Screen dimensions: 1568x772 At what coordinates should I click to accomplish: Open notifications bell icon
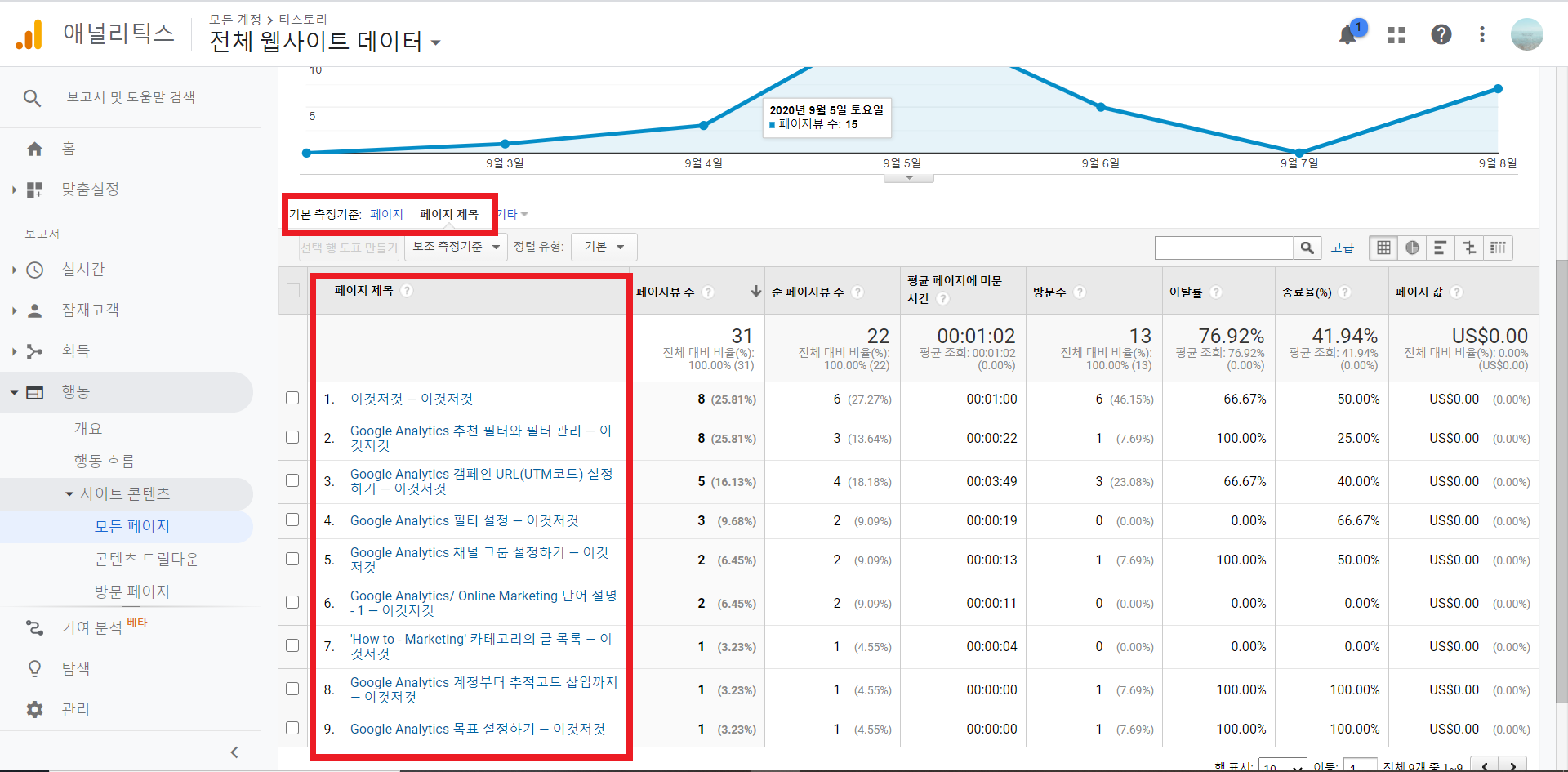pyautogui.click(x=1347, y=34)
